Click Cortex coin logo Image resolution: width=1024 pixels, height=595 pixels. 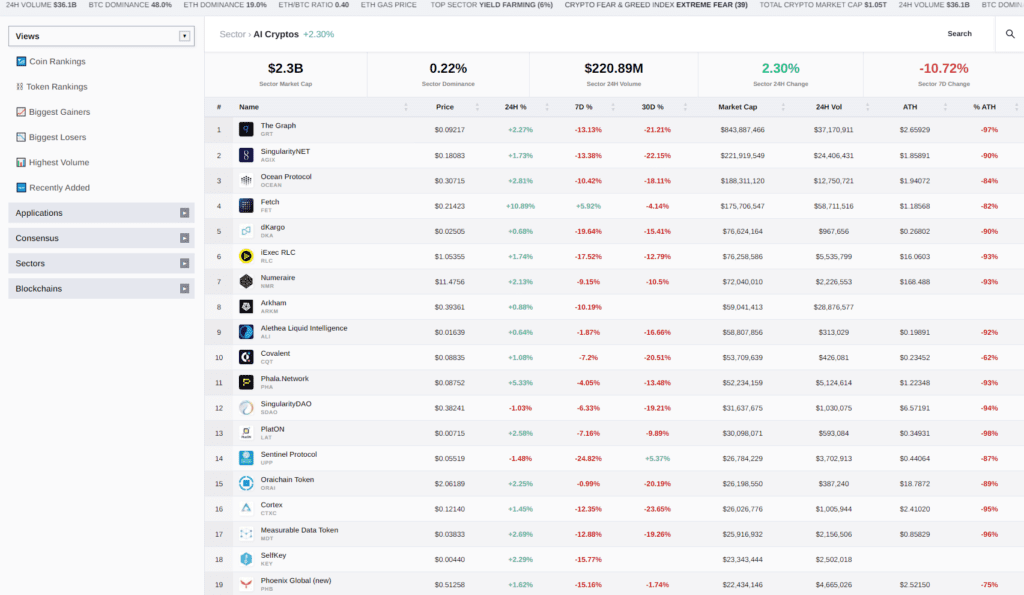tap(246, 508)
